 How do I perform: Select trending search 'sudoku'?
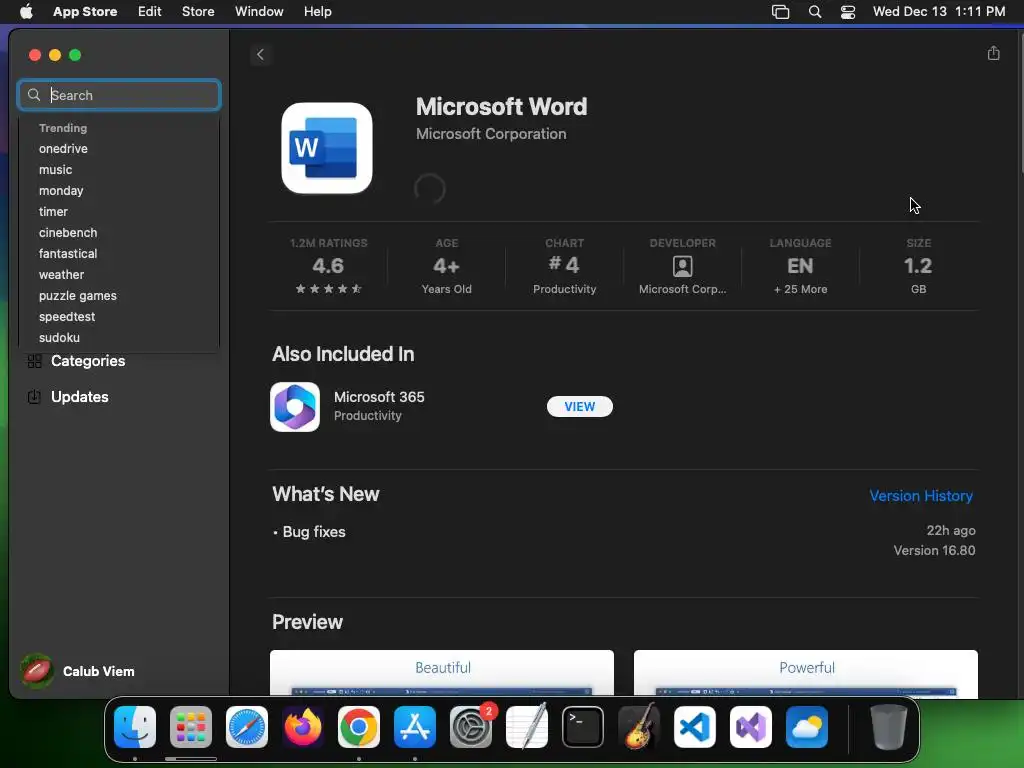[59, 338]
